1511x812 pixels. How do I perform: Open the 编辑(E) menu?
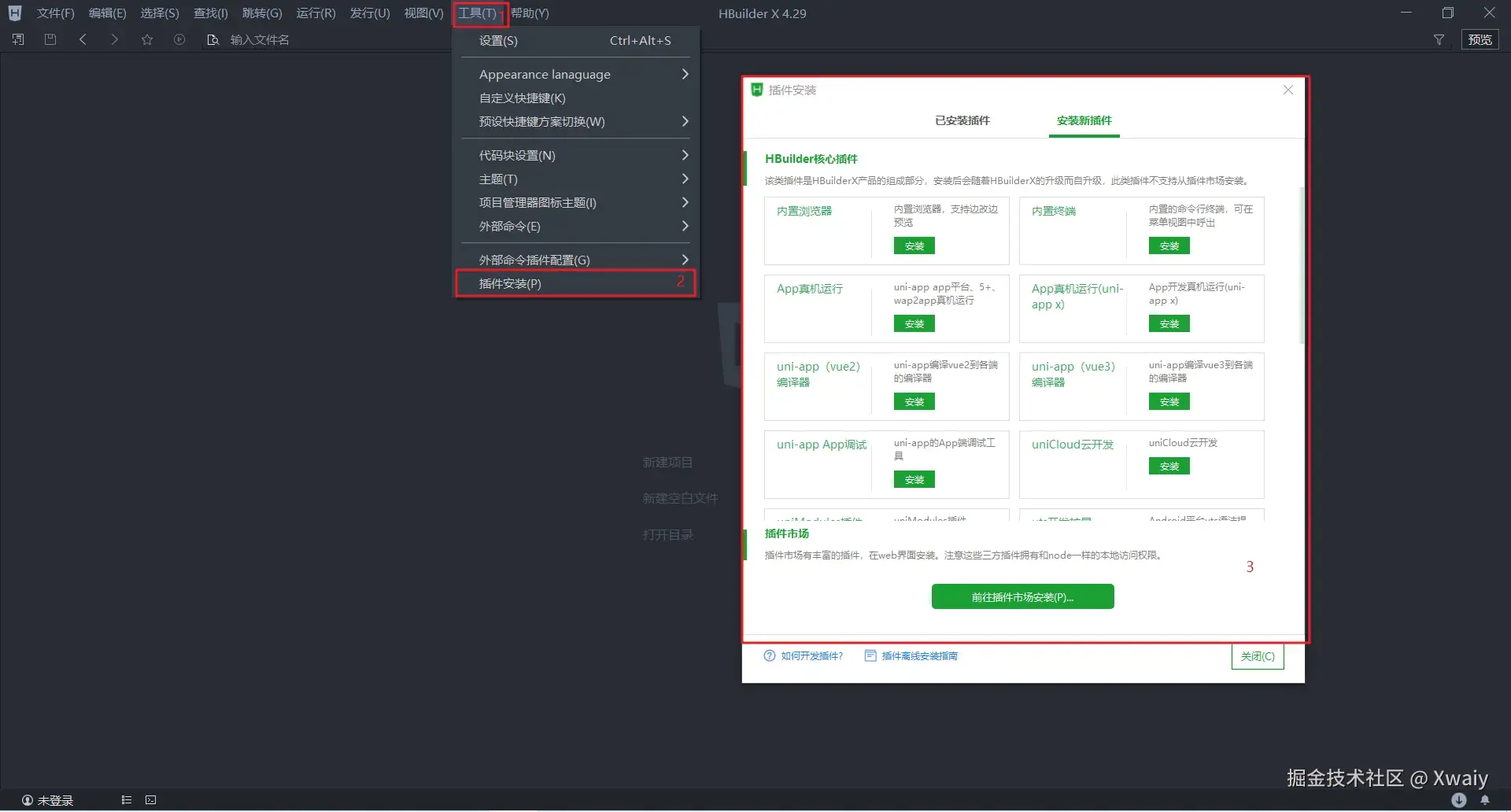107,13
